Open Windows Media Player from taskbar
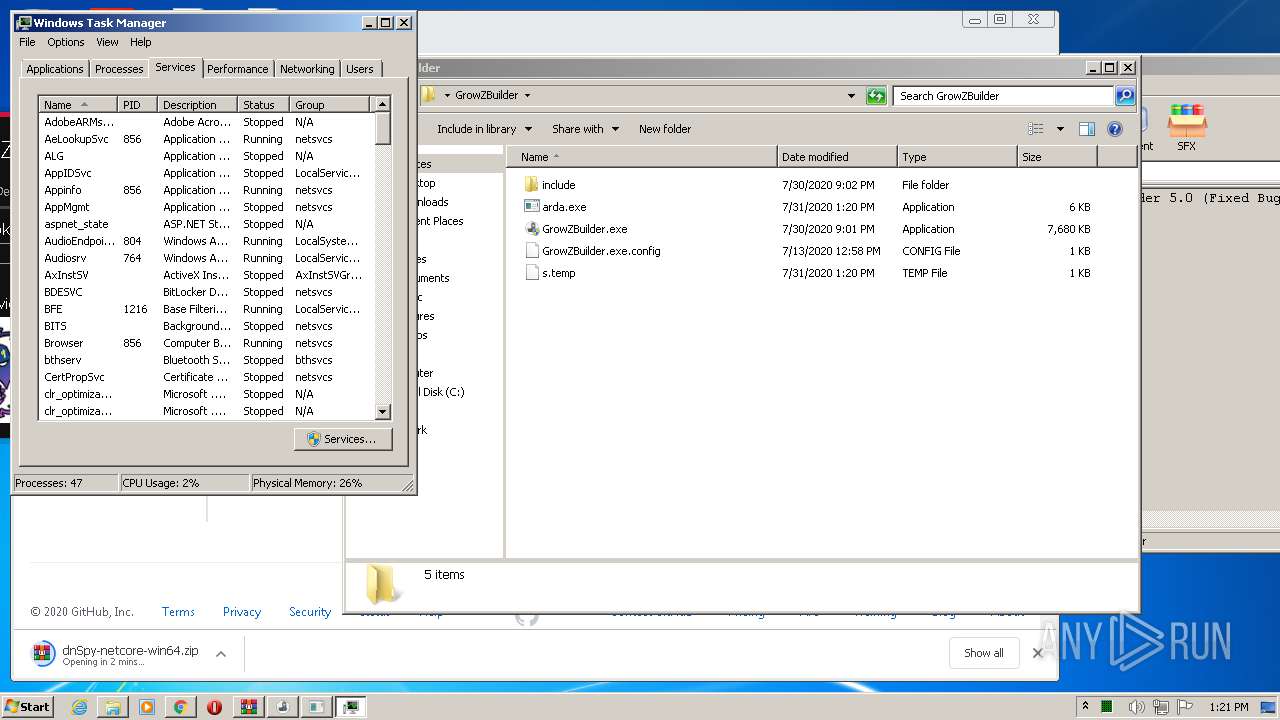 (x=147, y=707)
